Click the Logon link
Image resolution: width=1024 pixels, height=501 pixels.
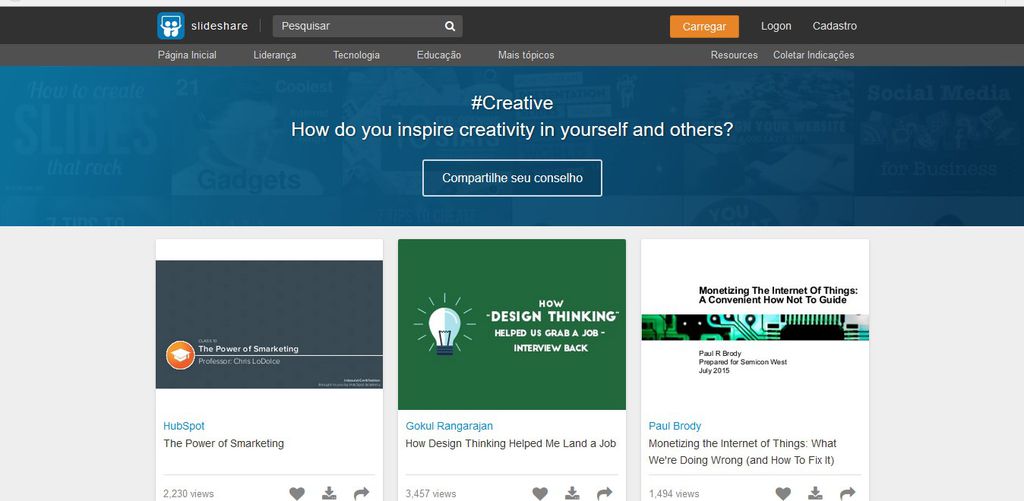776,26
